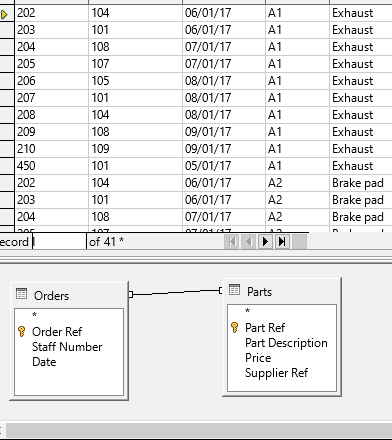The image size is (392, 440).
Task: Select the Price field in Parts table
Action: click(258, 358)
